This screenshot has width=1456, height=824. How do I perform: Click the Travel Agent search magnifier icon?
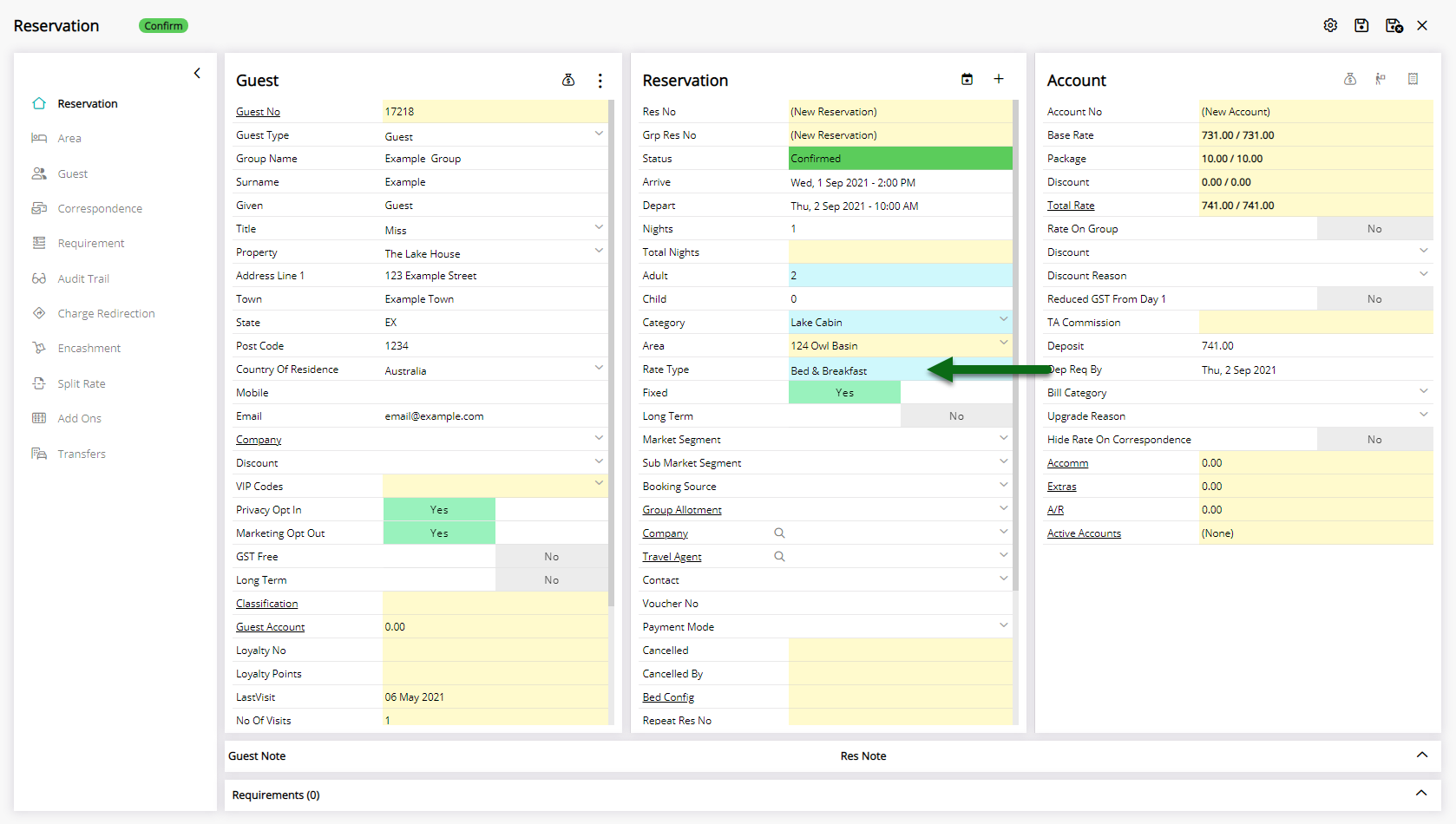click(779, 556)
